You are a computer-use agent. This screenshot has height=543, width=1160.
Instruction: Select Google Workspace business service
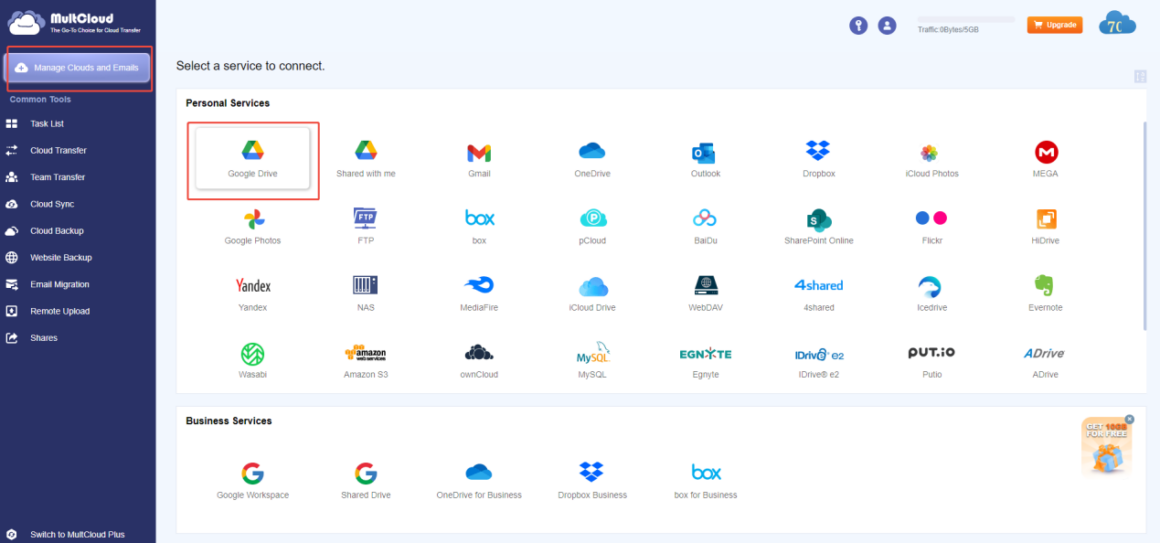coord(252,481)
